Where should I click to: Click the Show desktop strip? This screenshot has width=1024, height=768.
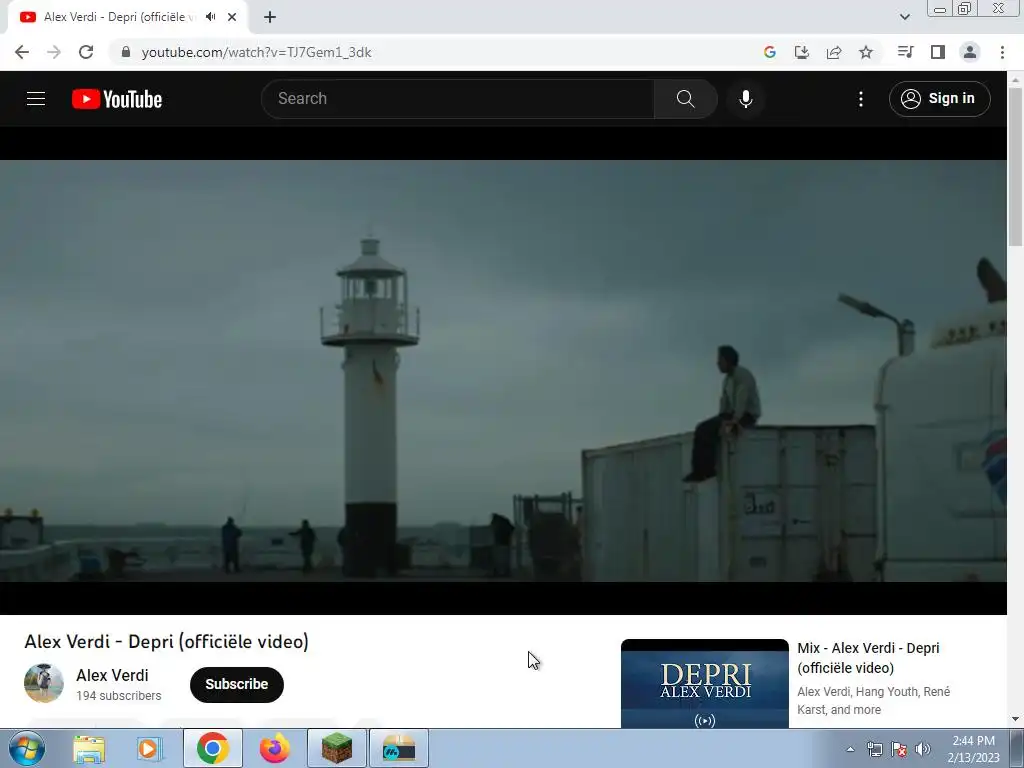click(x=1017, y=748)
